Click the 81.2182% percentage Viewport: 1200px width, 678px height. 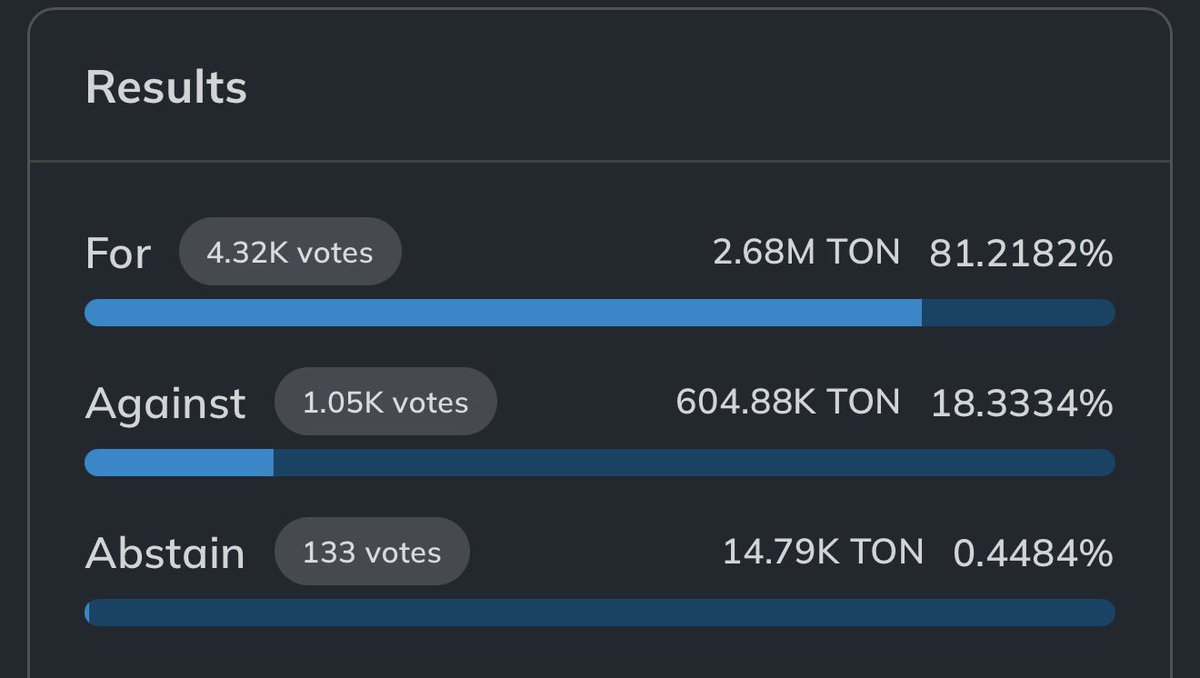(x=1021, y=253)
